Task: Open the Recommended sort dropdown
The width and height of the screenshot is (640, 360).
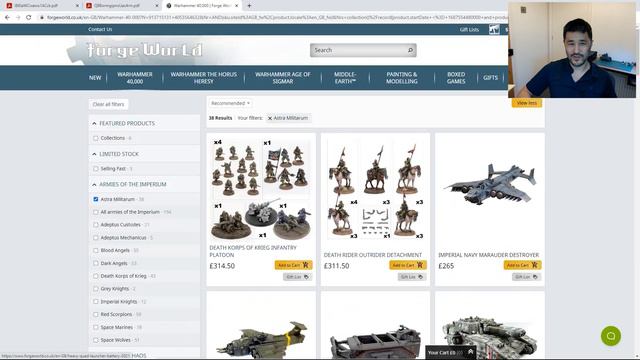Action: click(231, 104)
